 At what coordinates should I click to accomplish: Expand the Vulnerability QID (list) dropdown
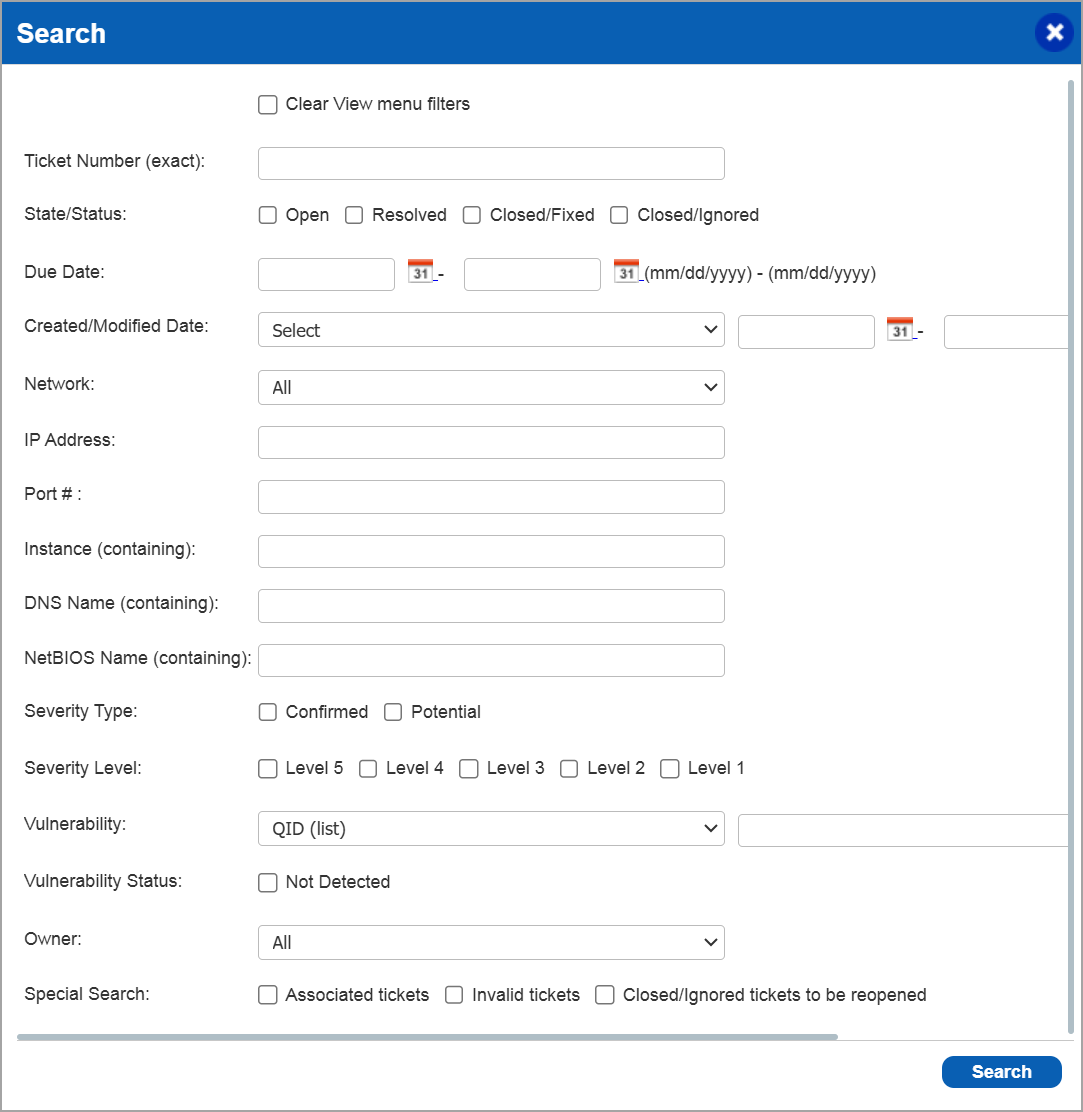tap(491, 829)
